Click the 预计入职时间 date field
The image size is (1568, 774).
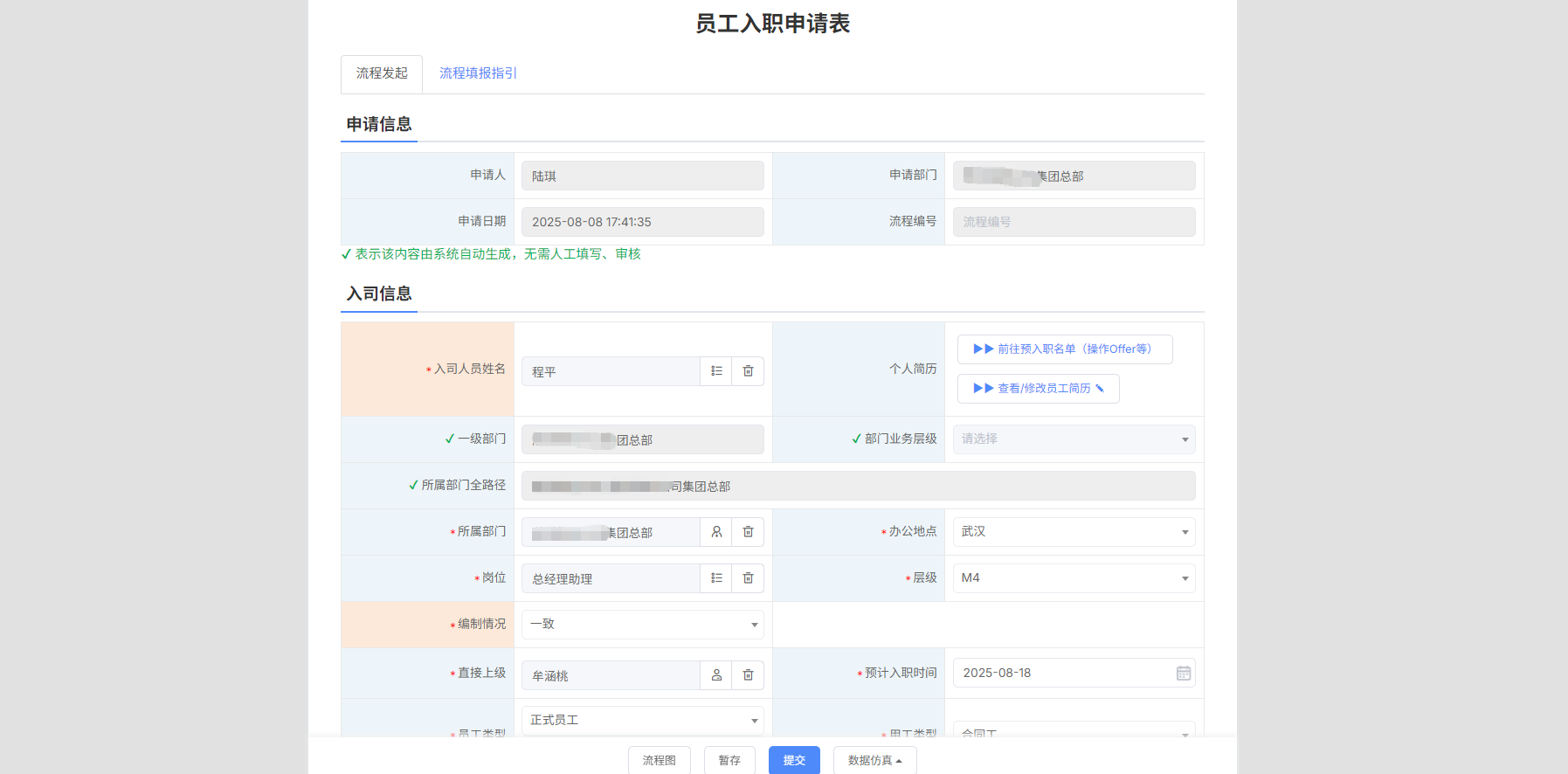(1074, 674)
